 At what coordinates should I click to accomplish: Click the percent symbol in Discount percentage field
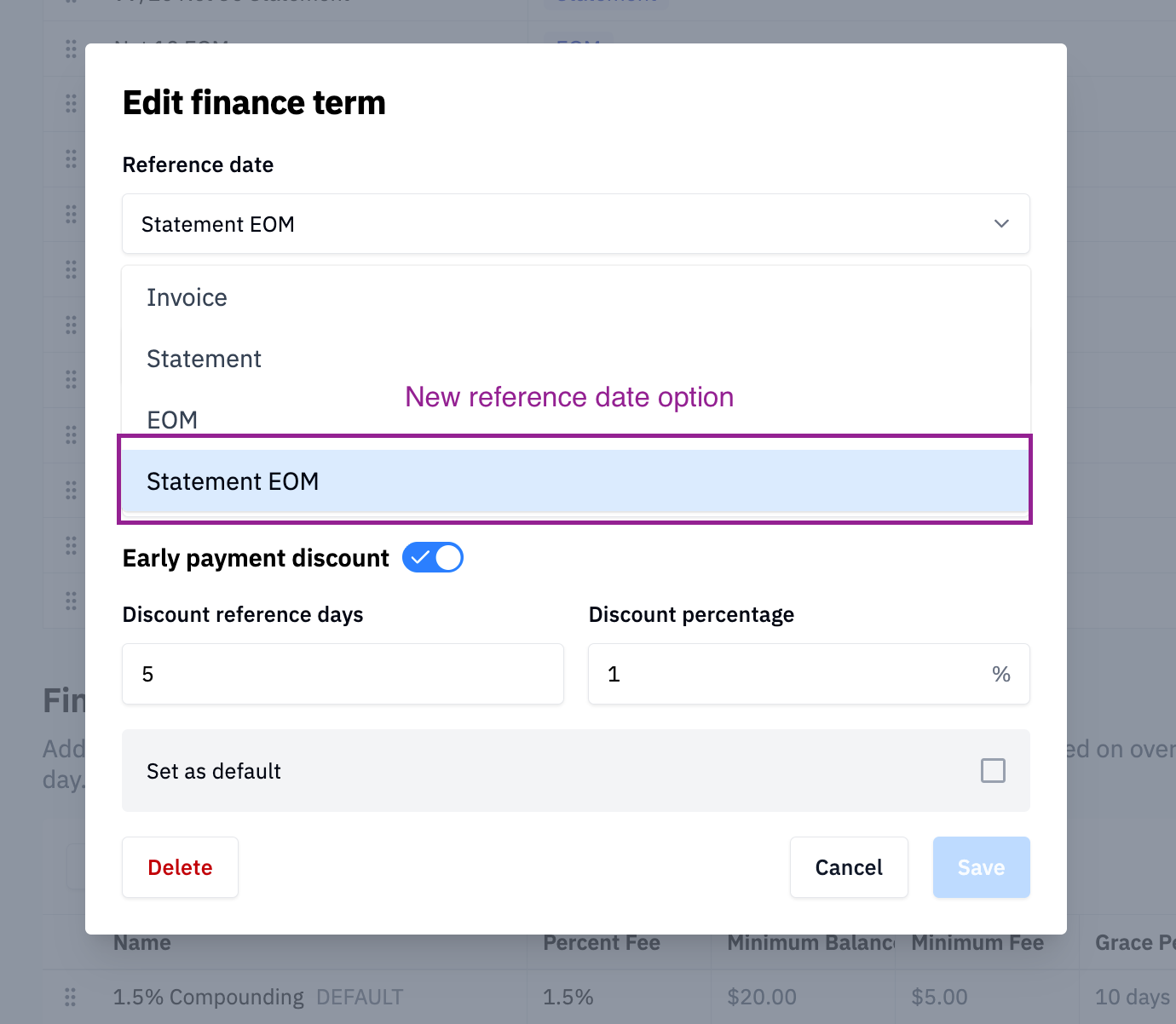click(x=1001, y=675)
